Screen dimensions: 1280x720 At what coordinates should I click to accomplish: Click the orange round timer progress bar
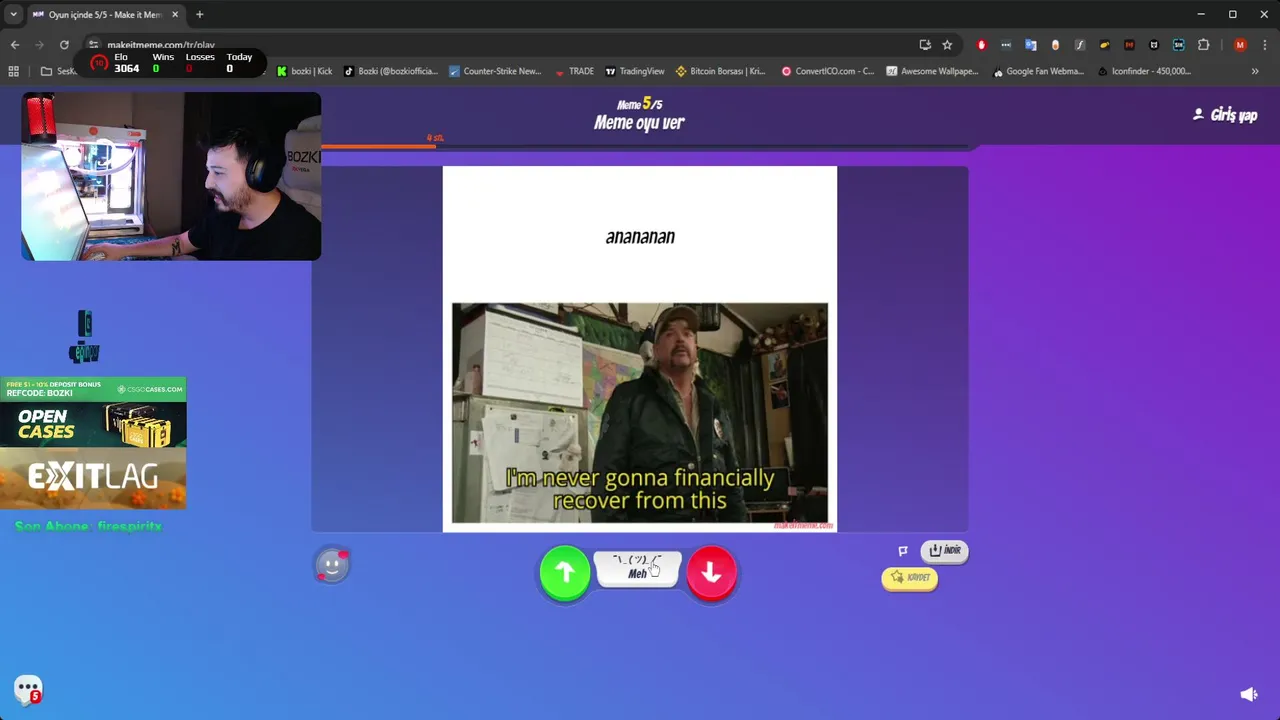pos(378,147)
